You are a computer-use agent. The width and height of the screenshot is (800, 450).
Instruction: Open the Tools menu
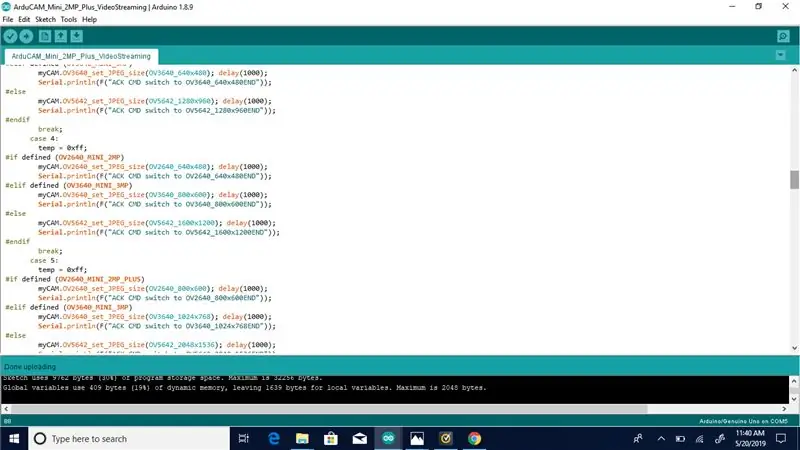point(68,19)
